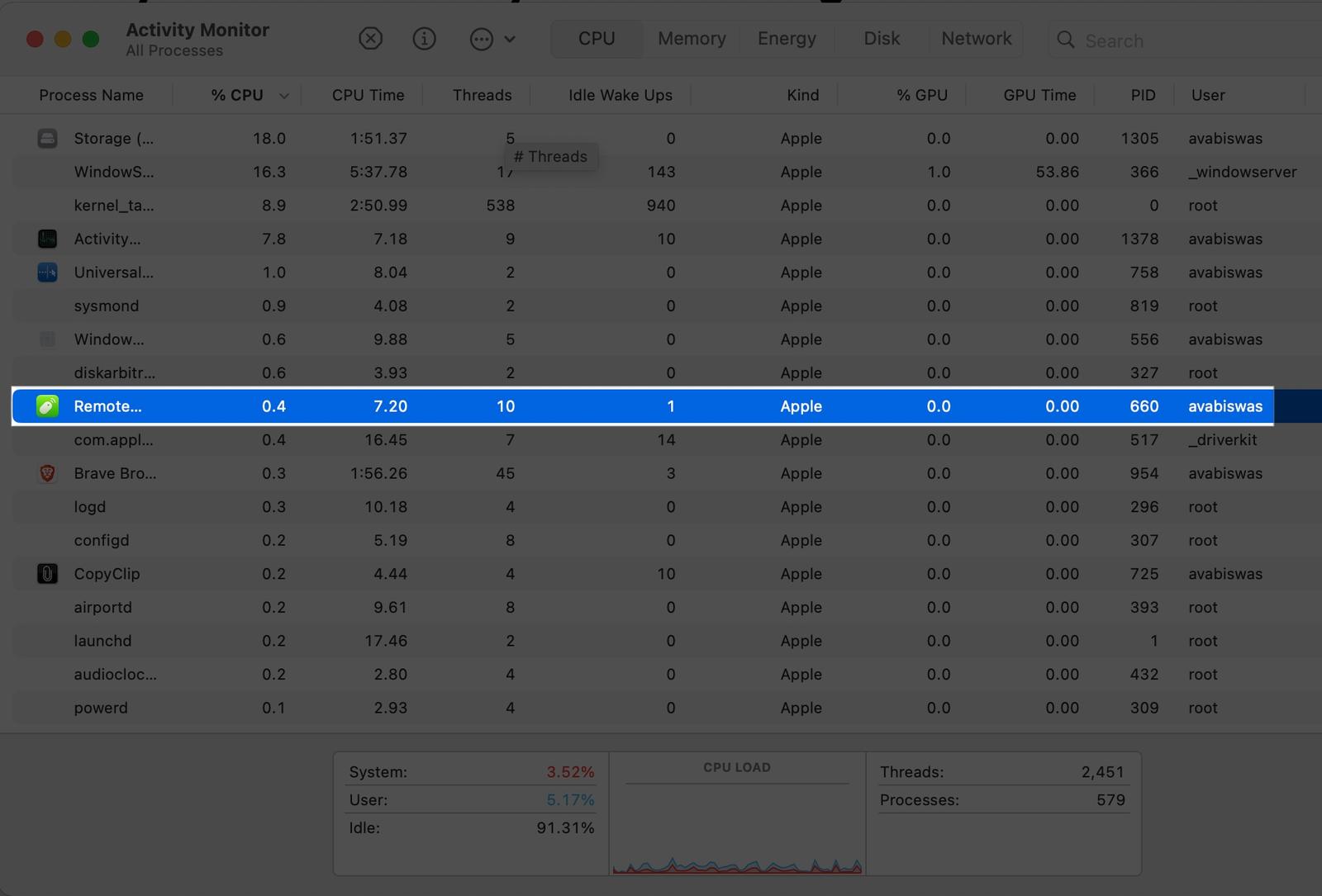
Task: Click the Search magnifier icon
Action: [1066, 40]
